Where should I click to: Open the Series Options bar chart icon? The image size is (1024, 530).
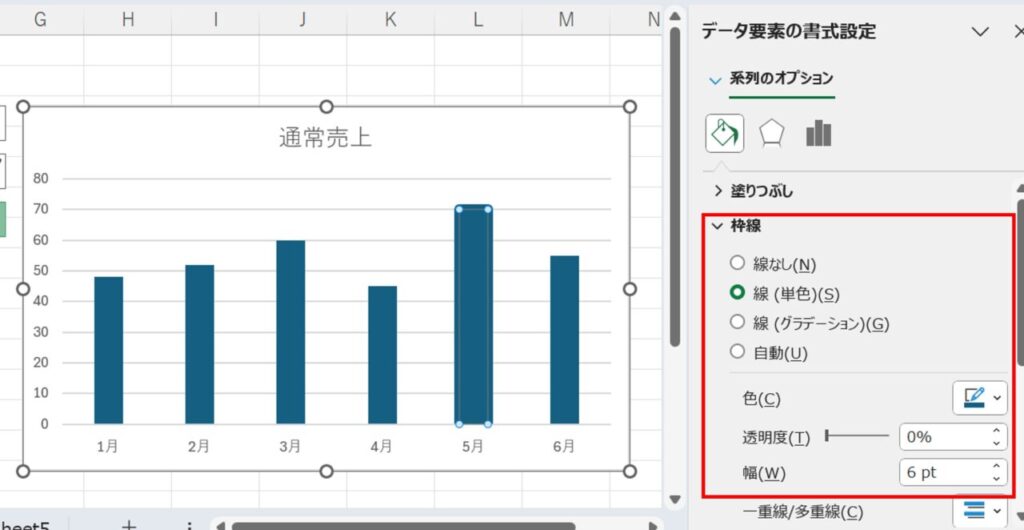[818, 133]
